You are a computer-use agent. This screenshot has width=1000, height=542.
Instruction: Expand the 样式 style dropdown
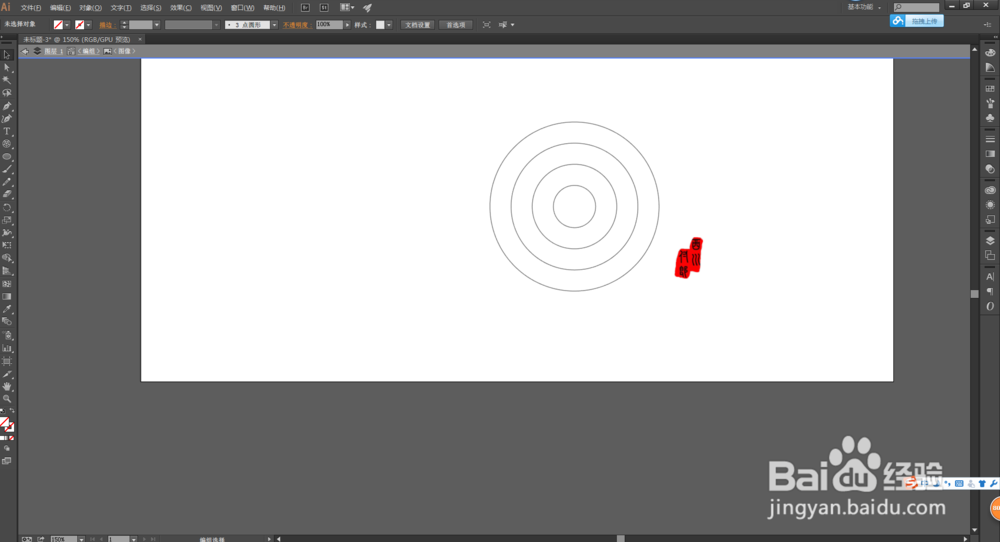coord(389,25)
